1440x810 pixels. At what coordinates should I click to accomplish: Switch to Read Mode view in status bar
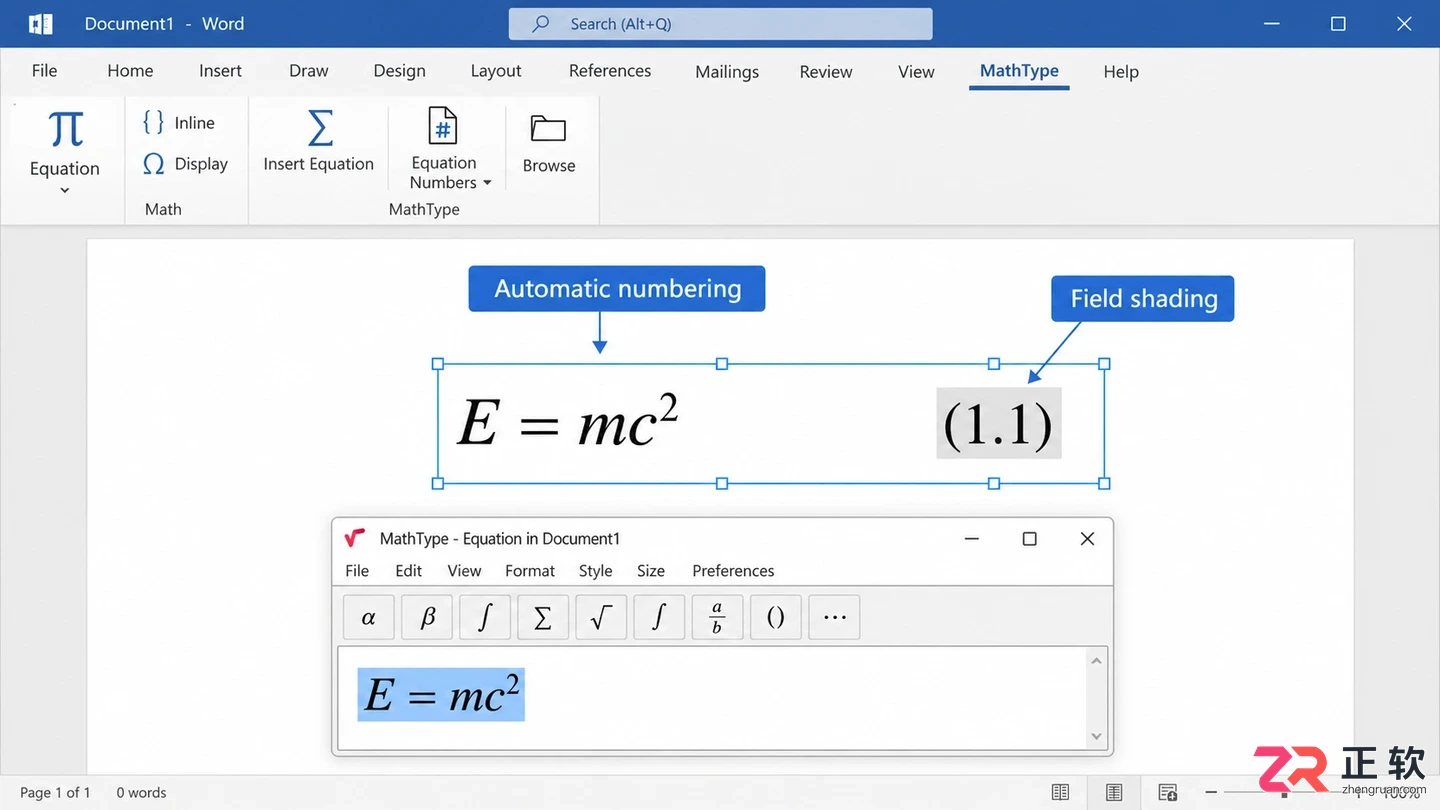coord(1061,793)
